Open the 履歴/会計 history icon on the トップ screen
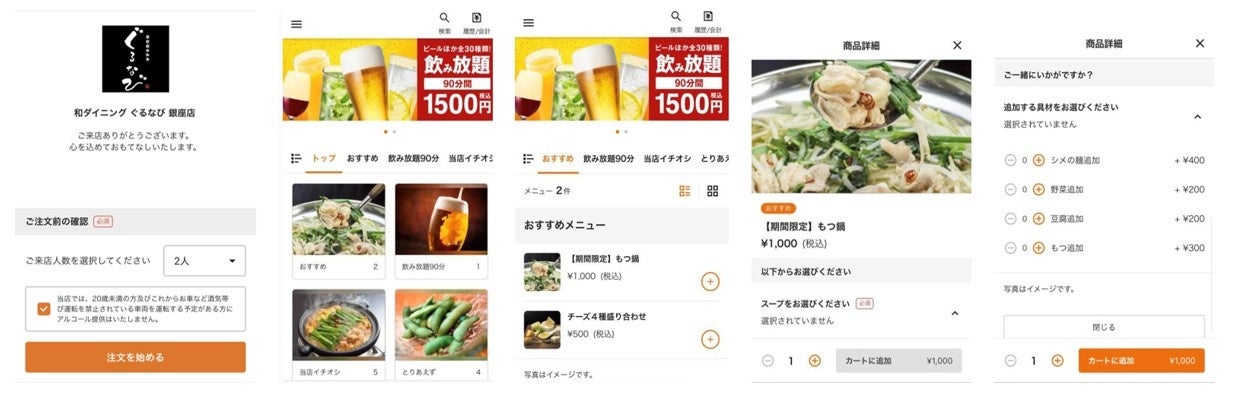This screenshot has height=405, width=1243. (x=476, y=22)
